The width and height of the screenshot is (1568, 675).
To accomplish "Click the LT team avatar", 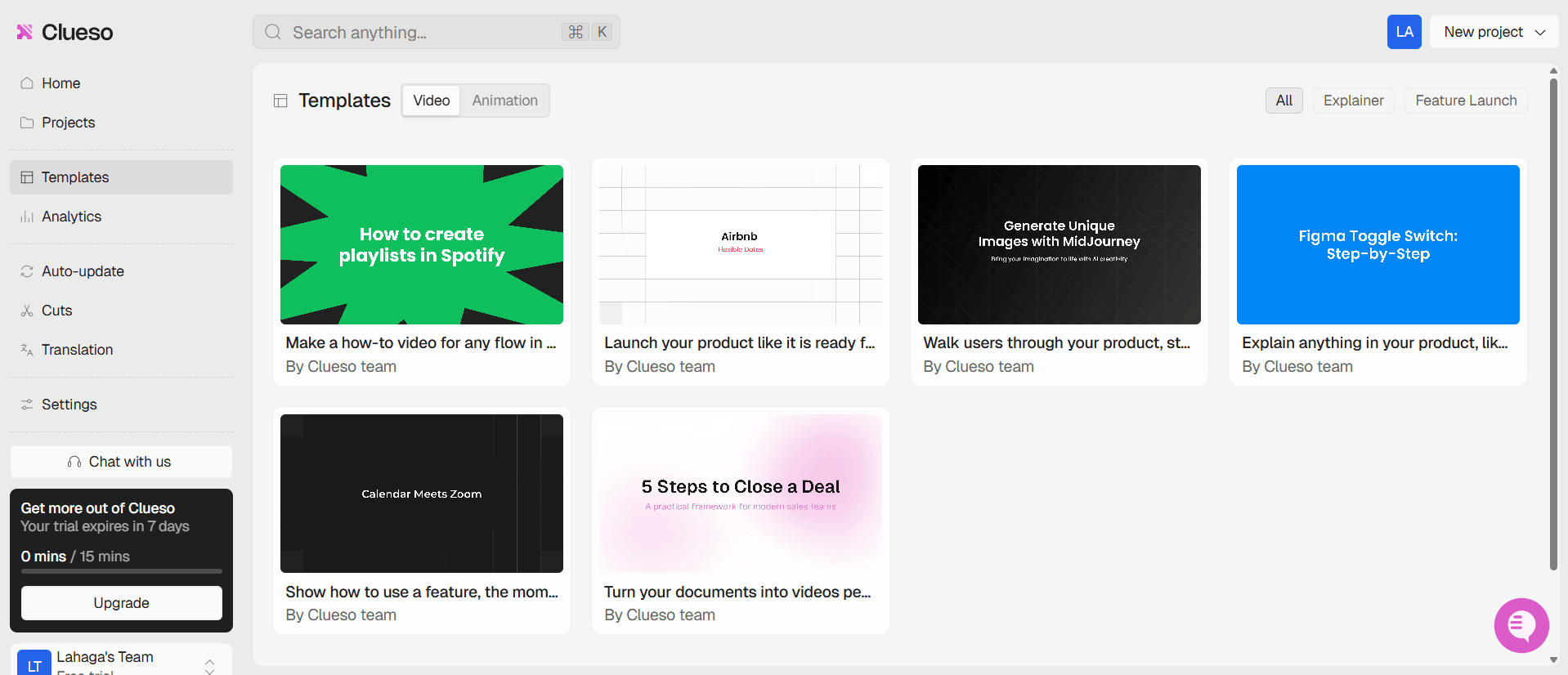I will tap(34, 663).
